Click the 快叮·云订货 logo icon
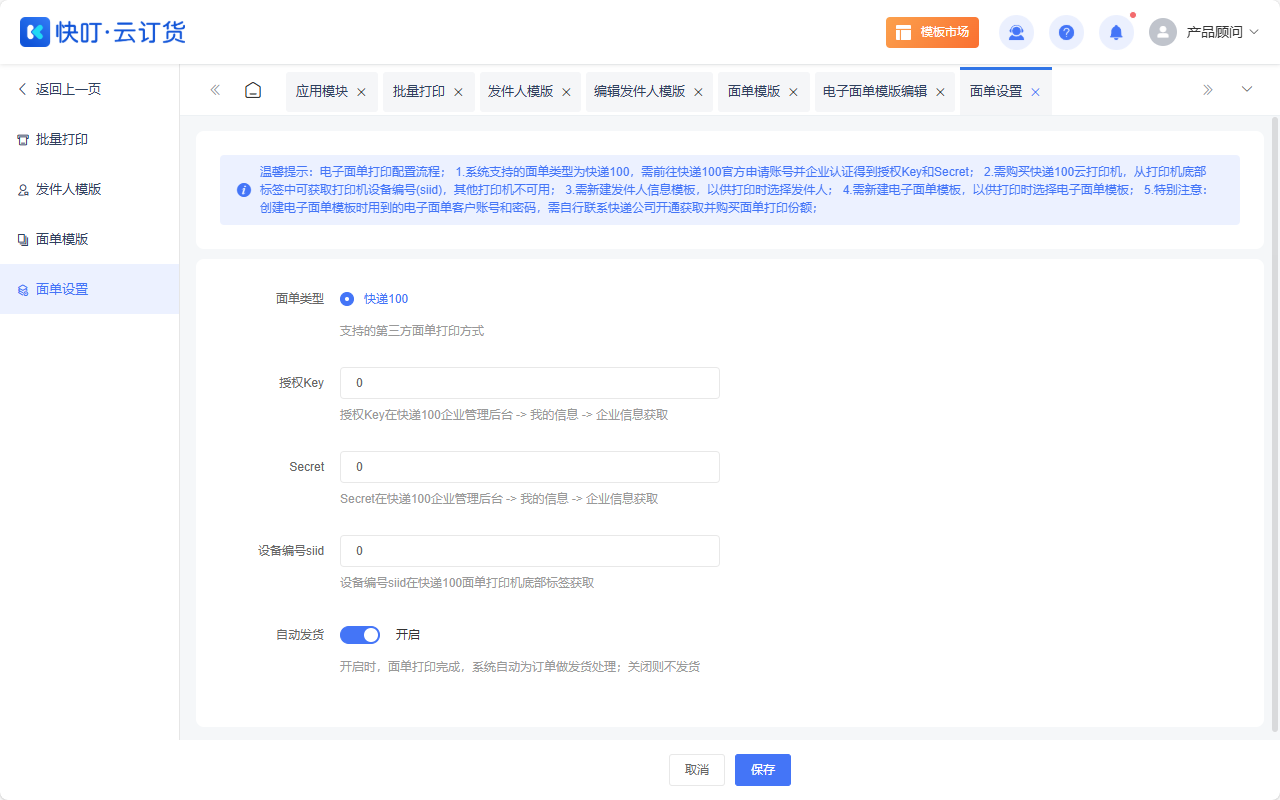The width and height of the screenshot is (1280, 800). (x=35, y=32)
